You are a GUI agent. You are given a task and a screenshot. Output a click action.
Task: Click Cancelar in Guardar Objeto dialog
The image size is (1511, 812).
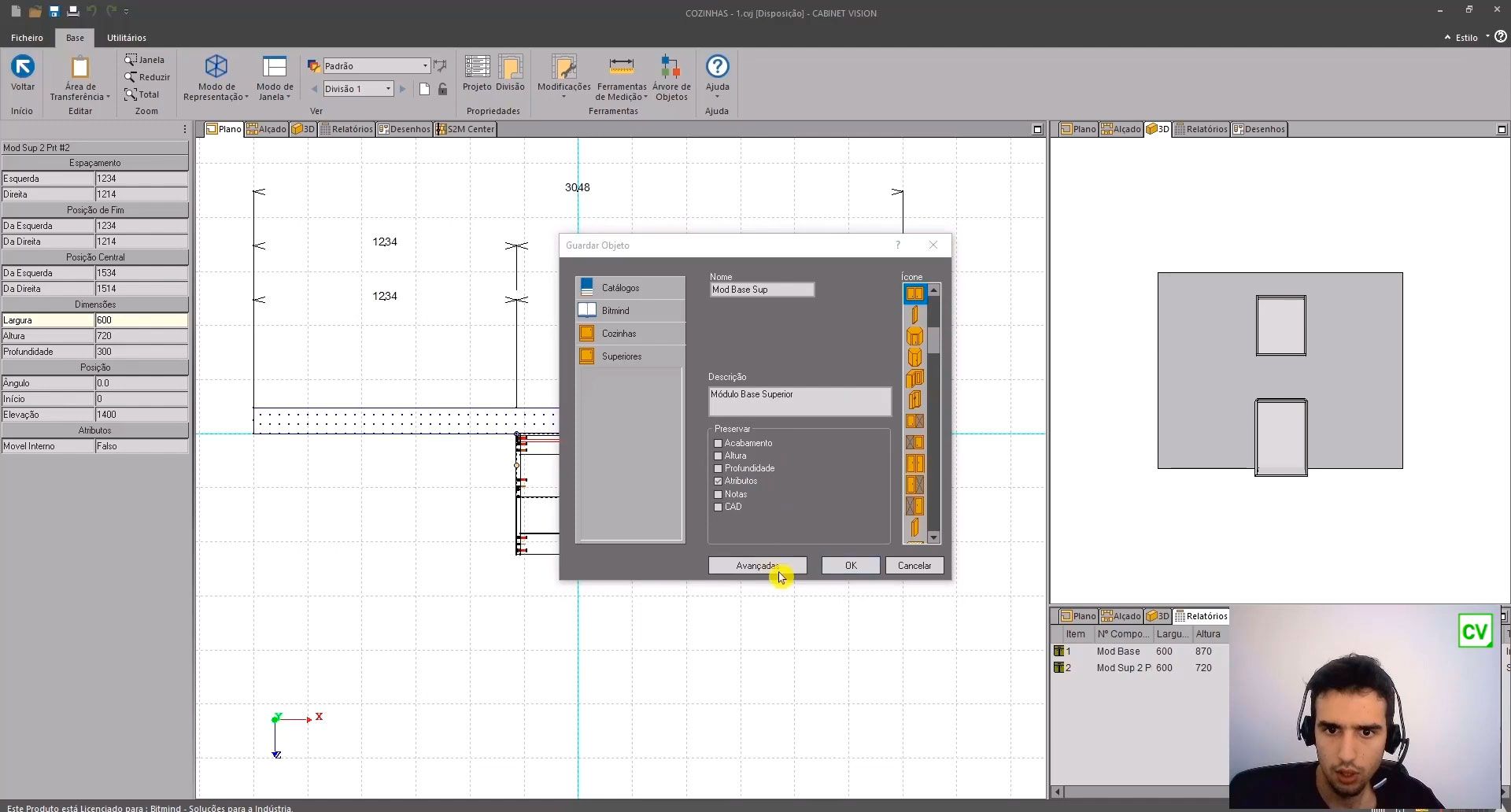click(914, 566)
